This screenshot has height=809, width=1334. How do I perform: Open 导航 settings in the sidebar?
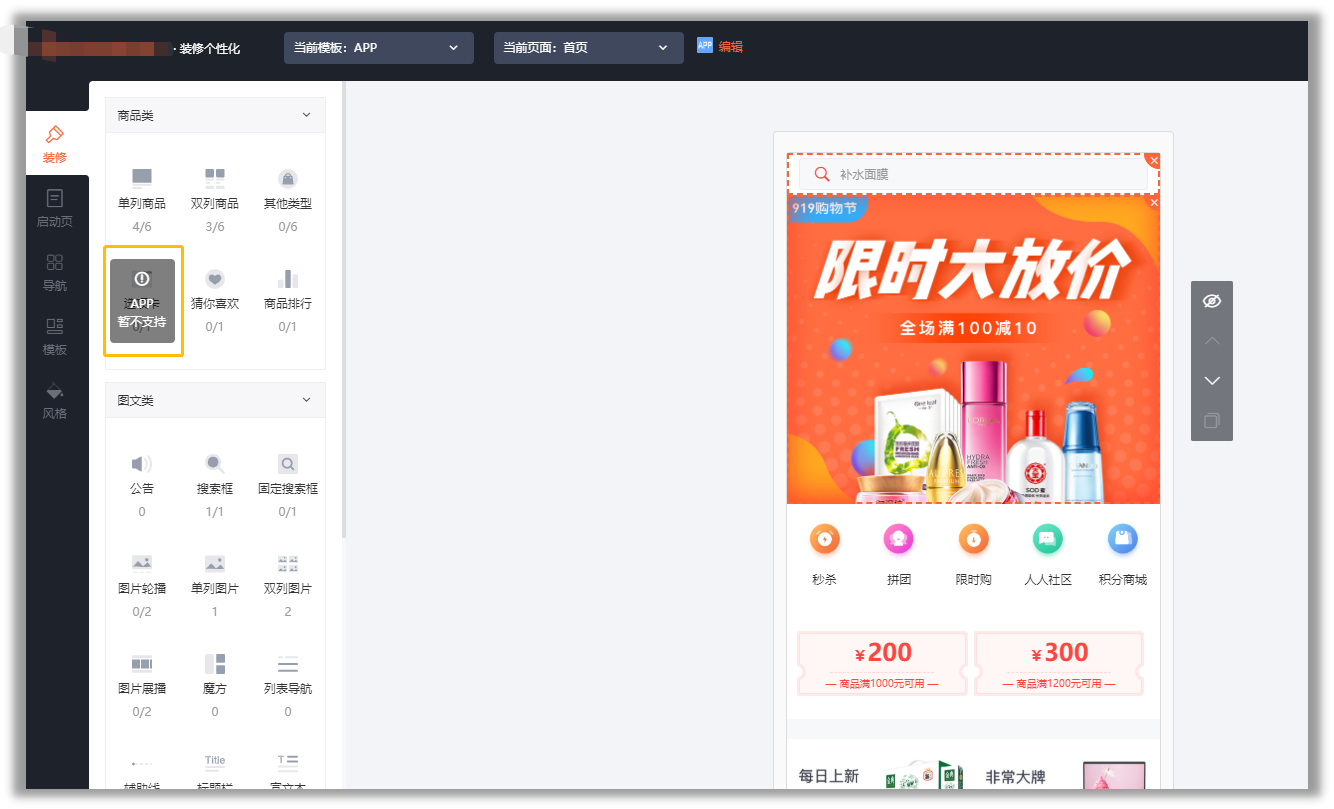55,272
